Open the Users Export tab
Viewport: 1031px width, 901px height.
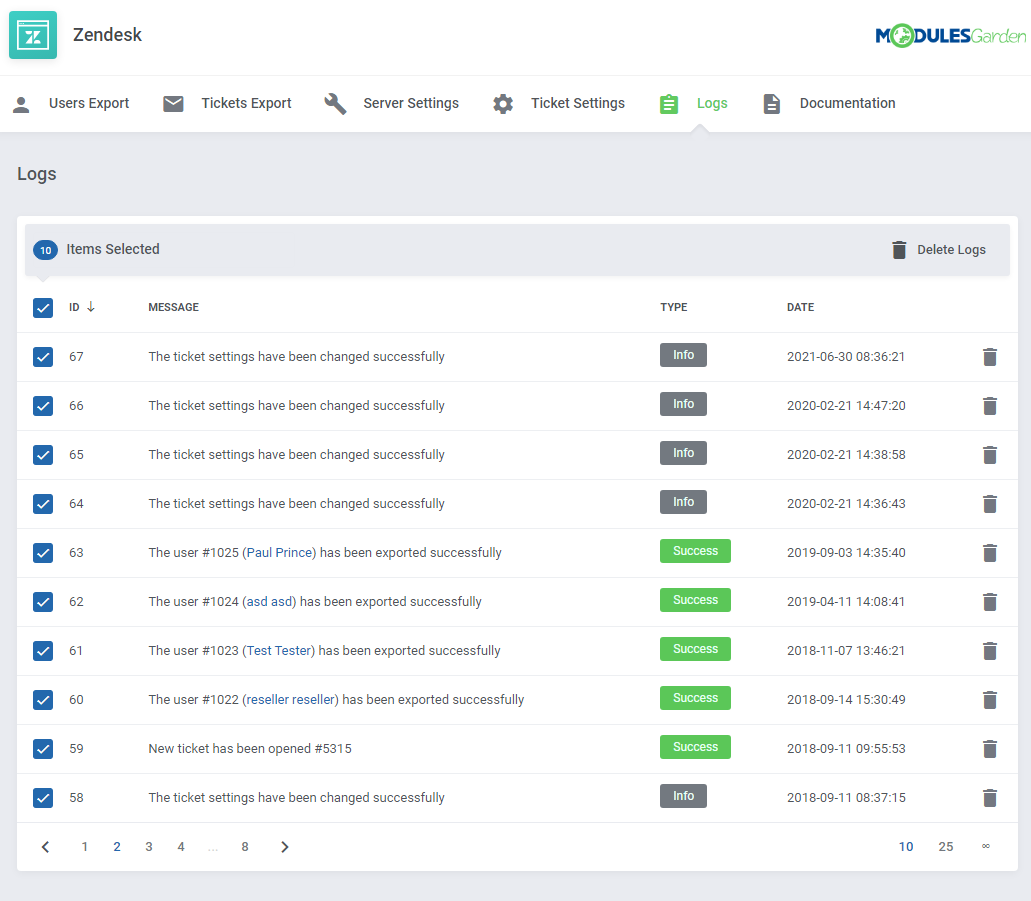coord(89,103)
